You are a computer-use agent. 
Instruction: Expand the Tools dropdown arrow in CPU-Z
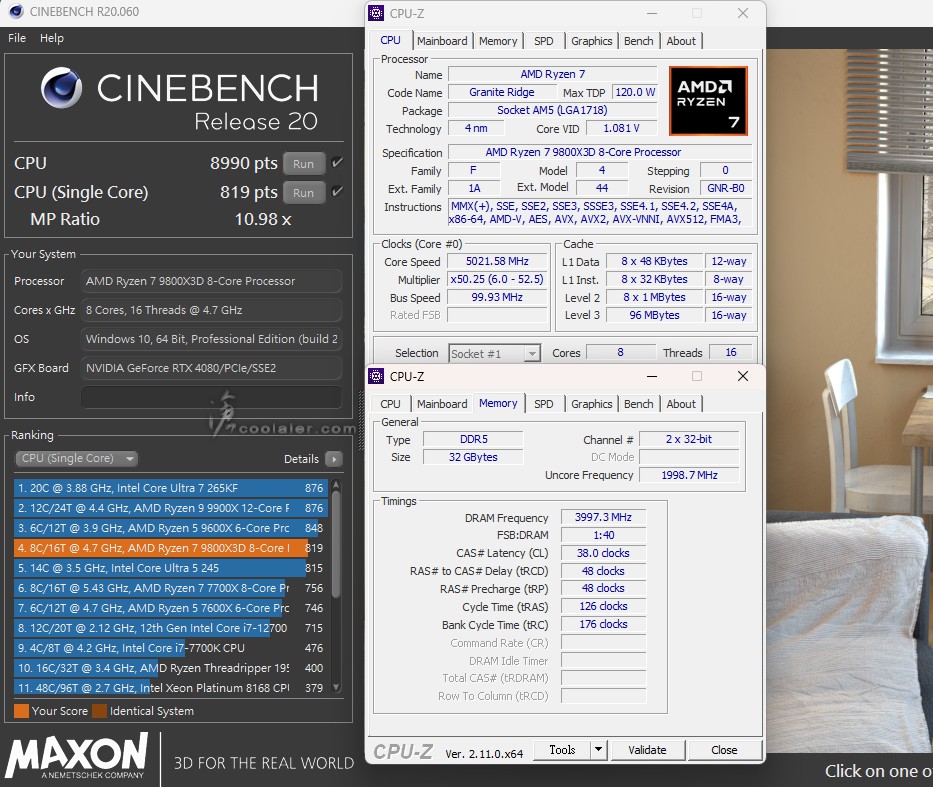pyautogui.click(x=599, y=750)
